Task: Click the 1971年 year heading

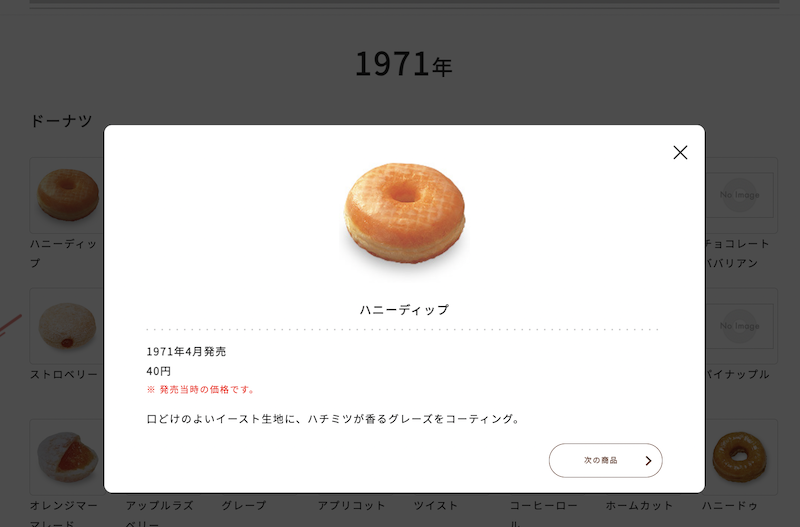Action: [403, 64]
